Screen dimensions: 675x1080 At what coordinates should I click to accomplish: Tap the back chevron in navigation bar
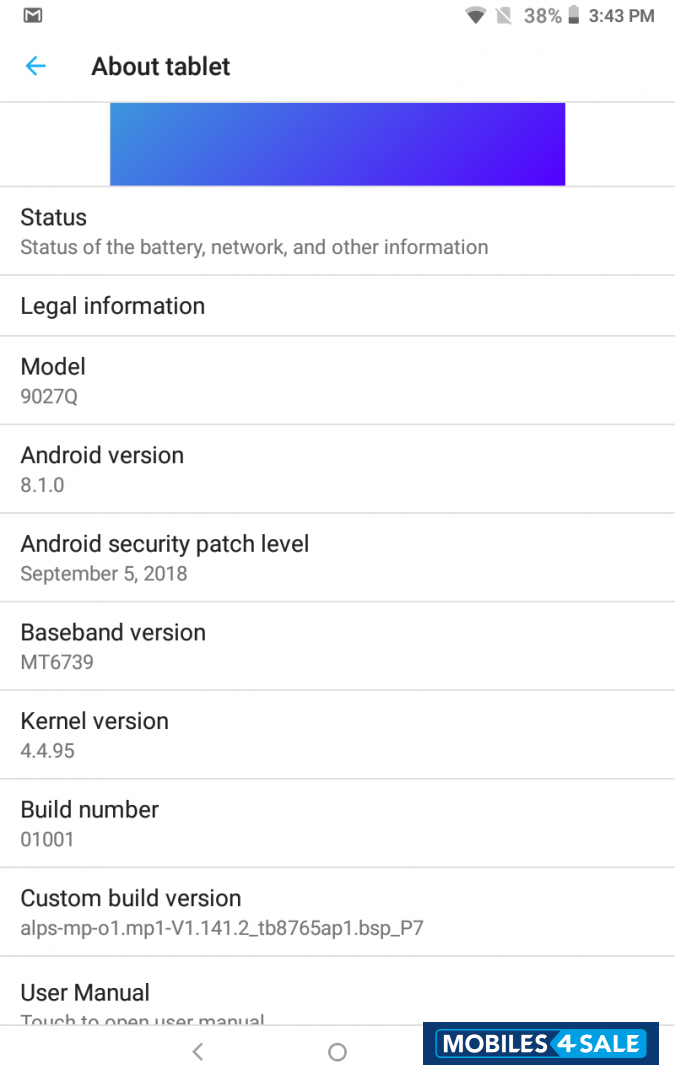(x=197, y=1052)
